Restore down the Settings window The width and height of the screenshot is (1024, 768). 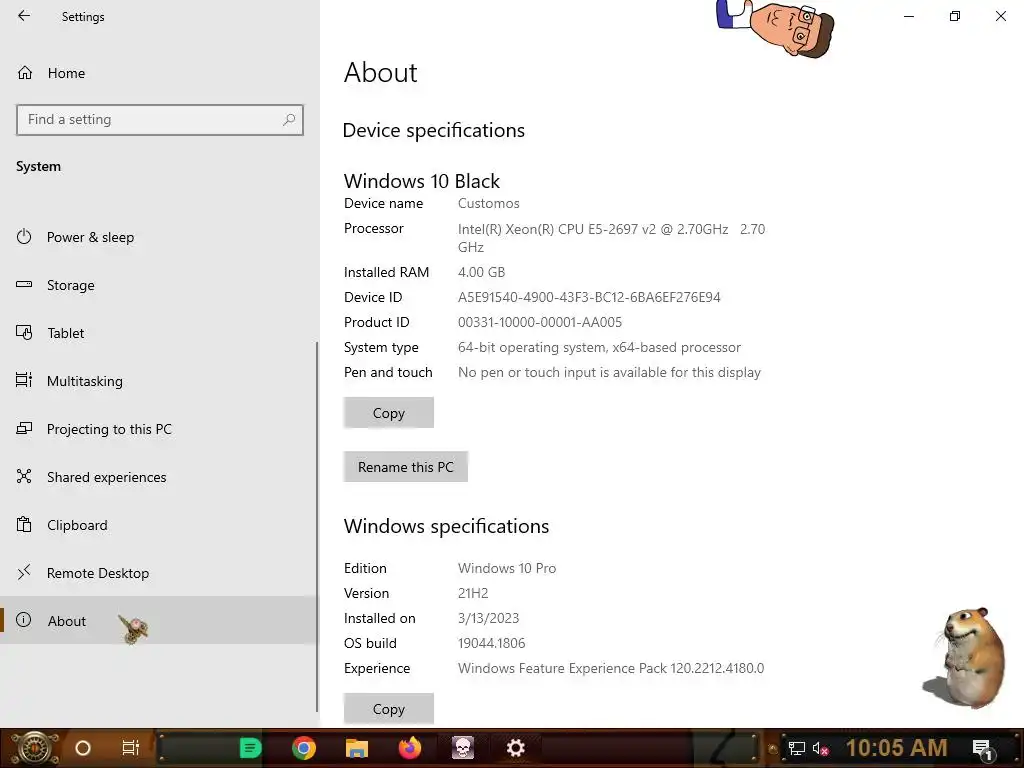[955, 16]
